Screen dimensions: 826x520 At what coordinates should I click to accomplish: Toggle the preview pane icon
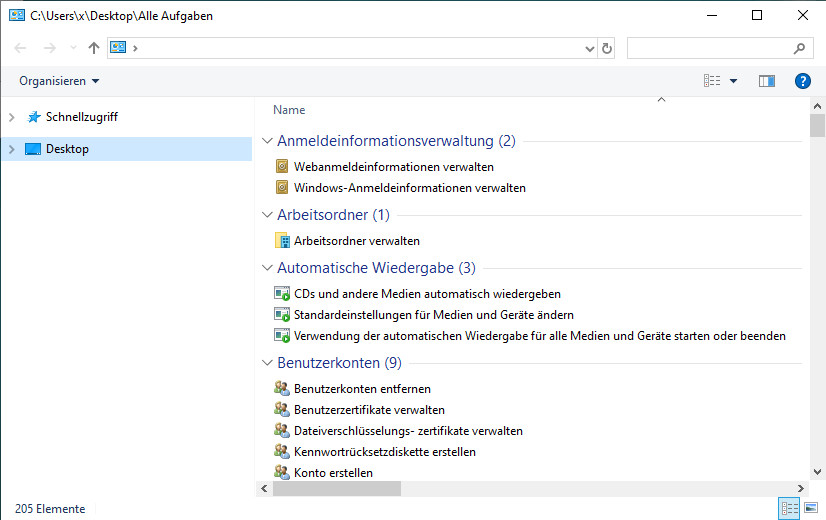click(767, 81)
